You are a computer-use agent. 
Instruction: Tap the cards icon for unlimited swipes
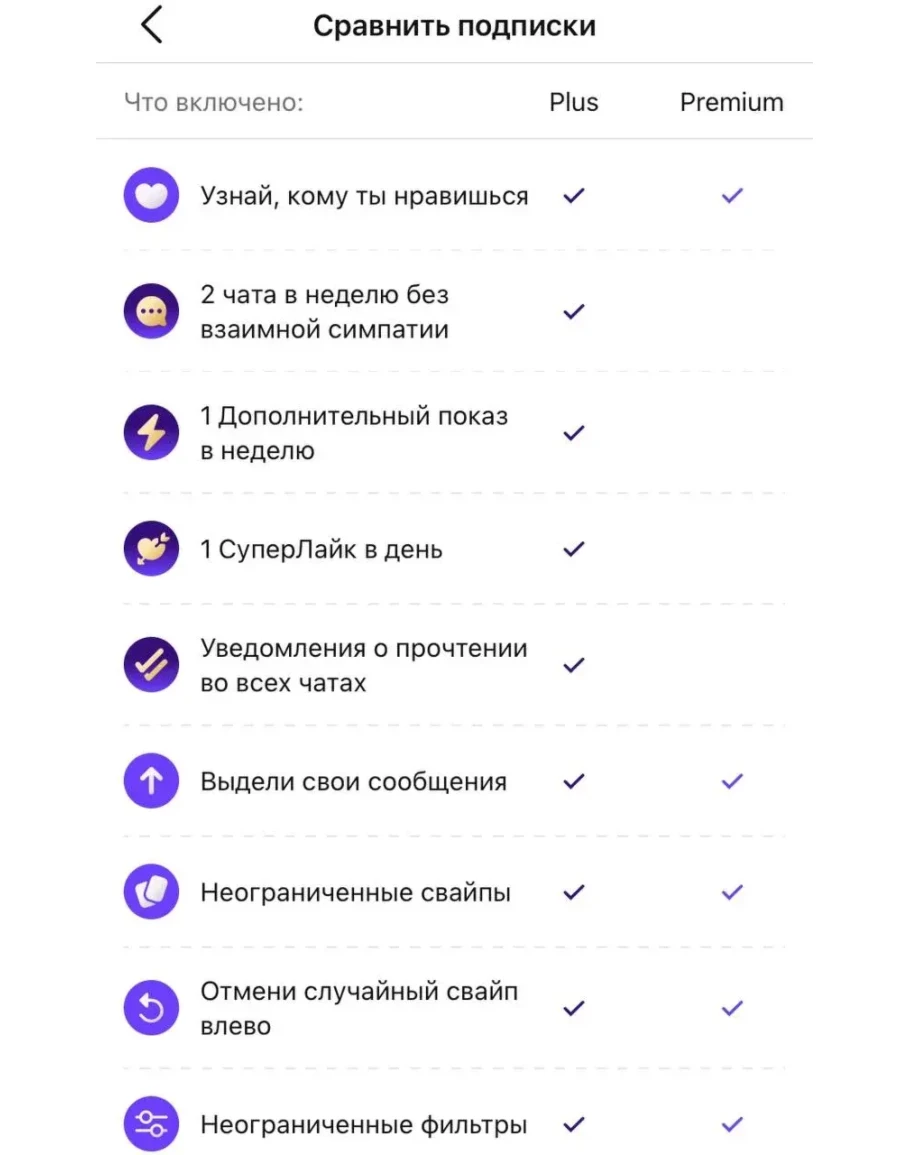pyautogui.click(x=151, y=892)
